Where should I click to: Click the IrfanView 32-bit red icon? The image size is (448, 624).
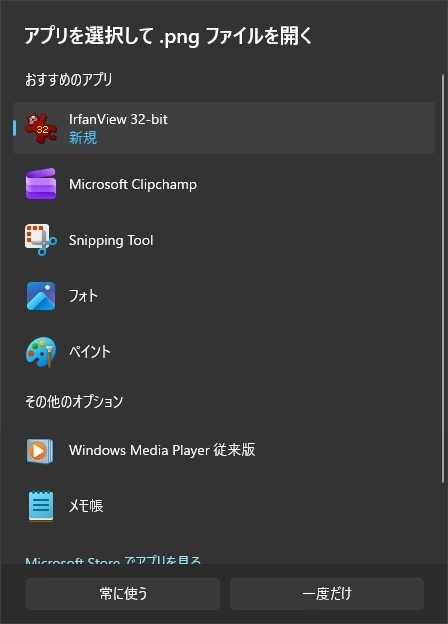[x=41, y=128]
